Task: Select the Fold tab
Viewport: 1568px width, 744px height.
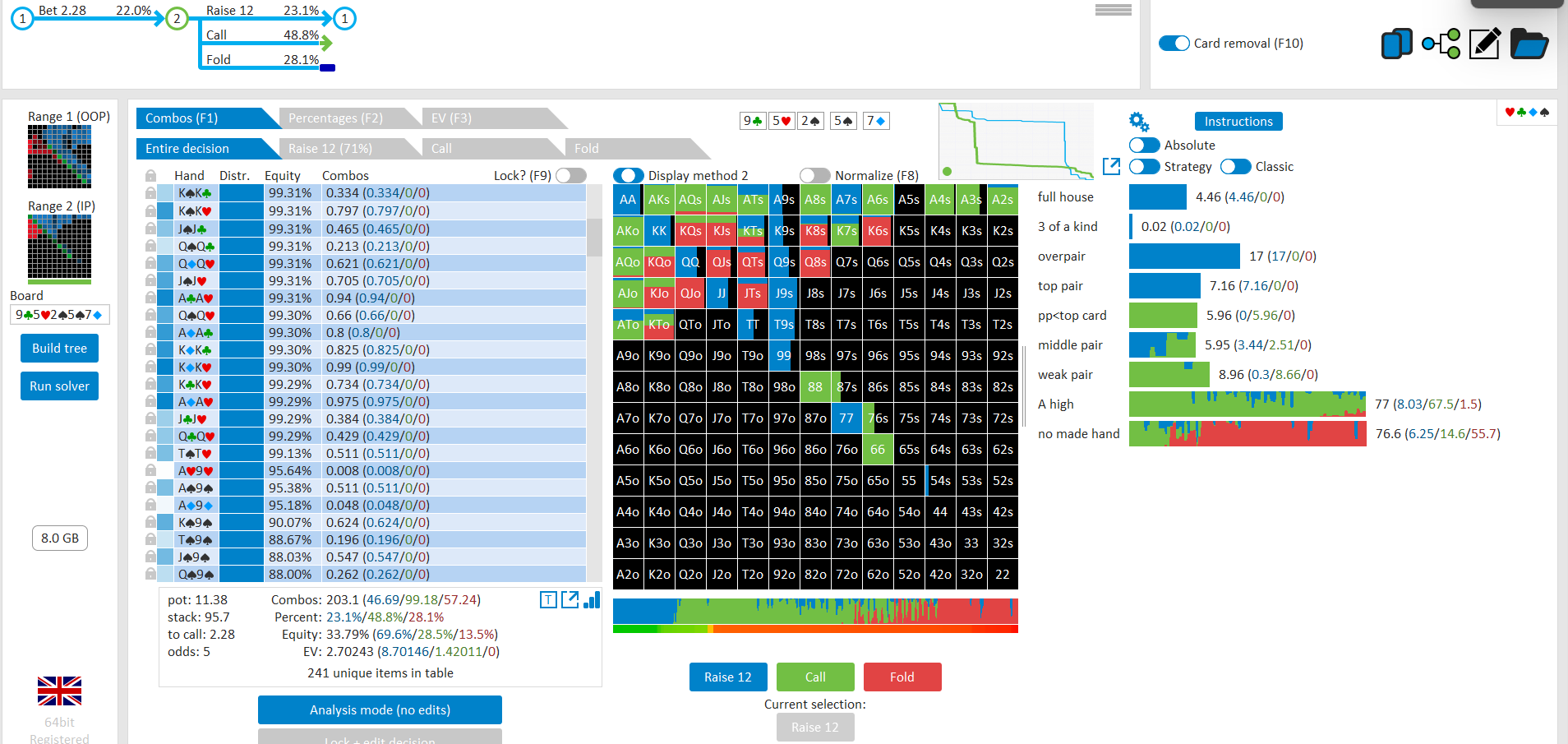Action: click(x=637, y=149)
